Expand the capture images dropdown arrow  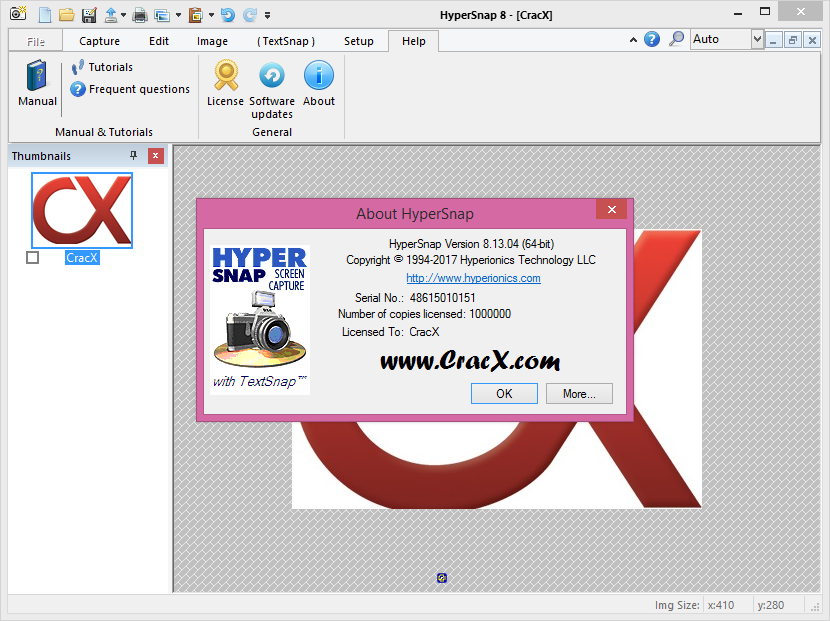coord(178,15)
